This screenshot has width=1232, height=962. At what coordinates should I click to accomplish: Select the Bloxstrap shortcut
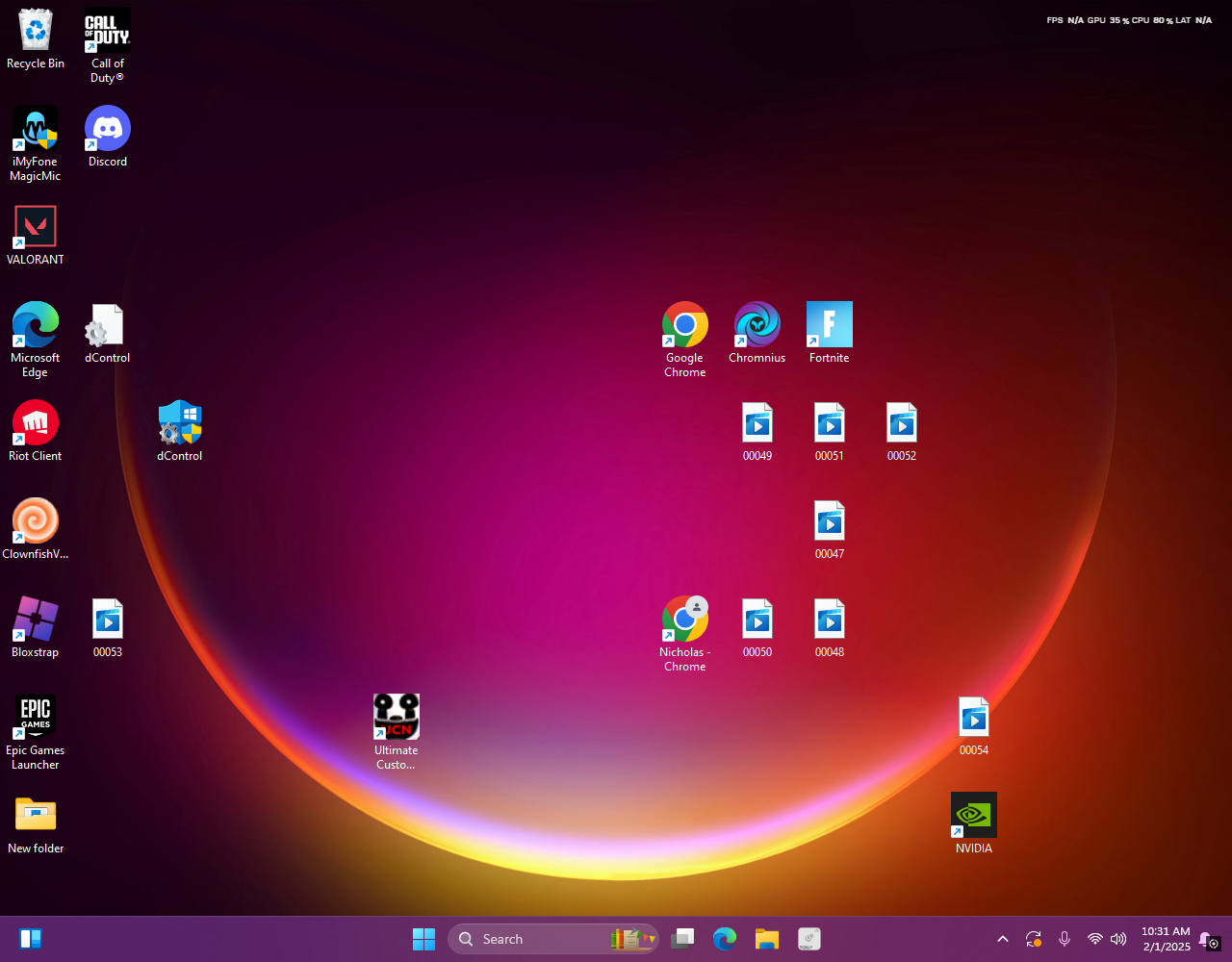(36, 620)
